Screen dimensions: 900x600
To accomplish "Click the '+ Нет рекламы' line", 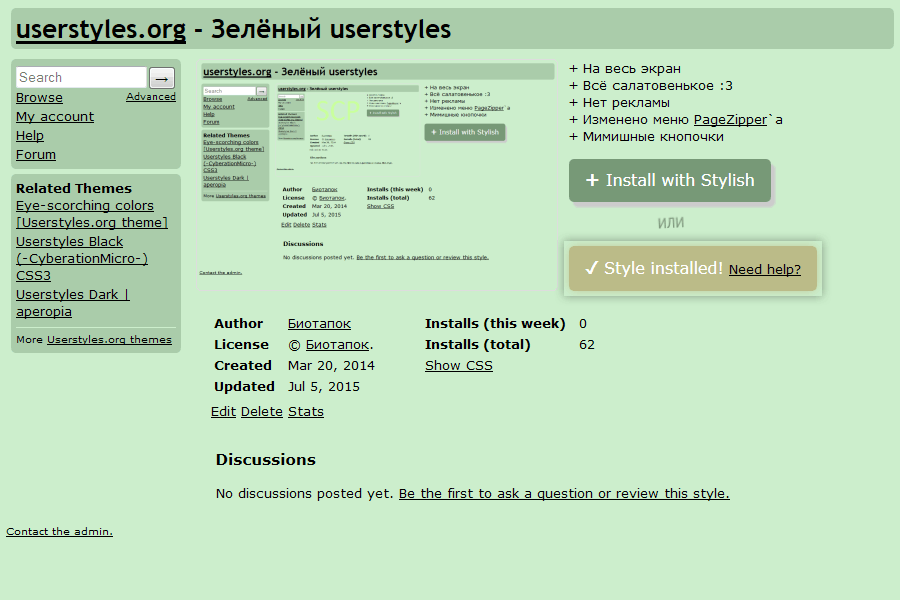I will [619, 103].
